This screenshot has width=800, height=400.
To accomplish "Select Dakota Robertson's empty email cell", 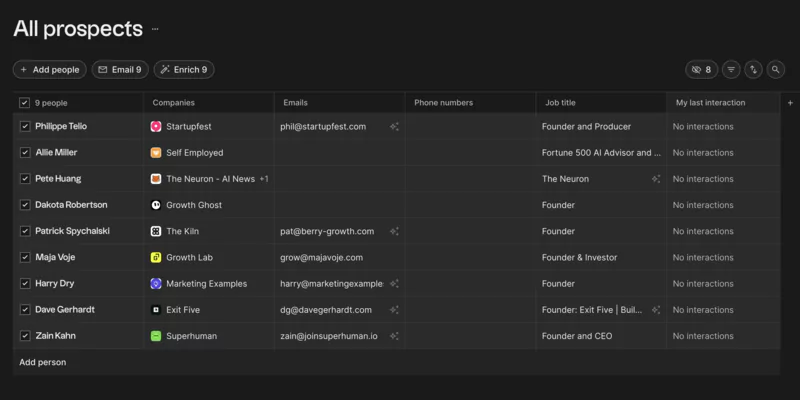I will [x=340, y=205].
